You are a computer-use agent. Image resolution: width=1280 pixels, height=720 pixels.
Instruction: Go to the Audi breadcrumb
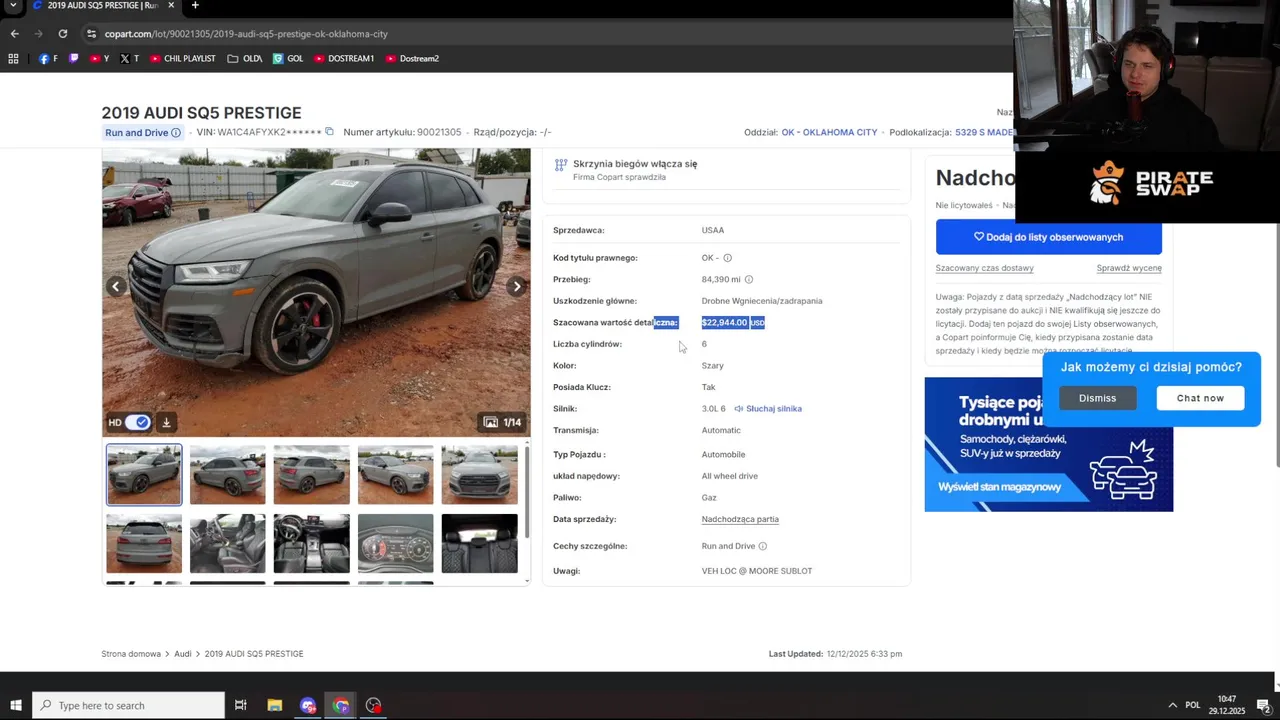pyautogui.click(x=183, y=654)
